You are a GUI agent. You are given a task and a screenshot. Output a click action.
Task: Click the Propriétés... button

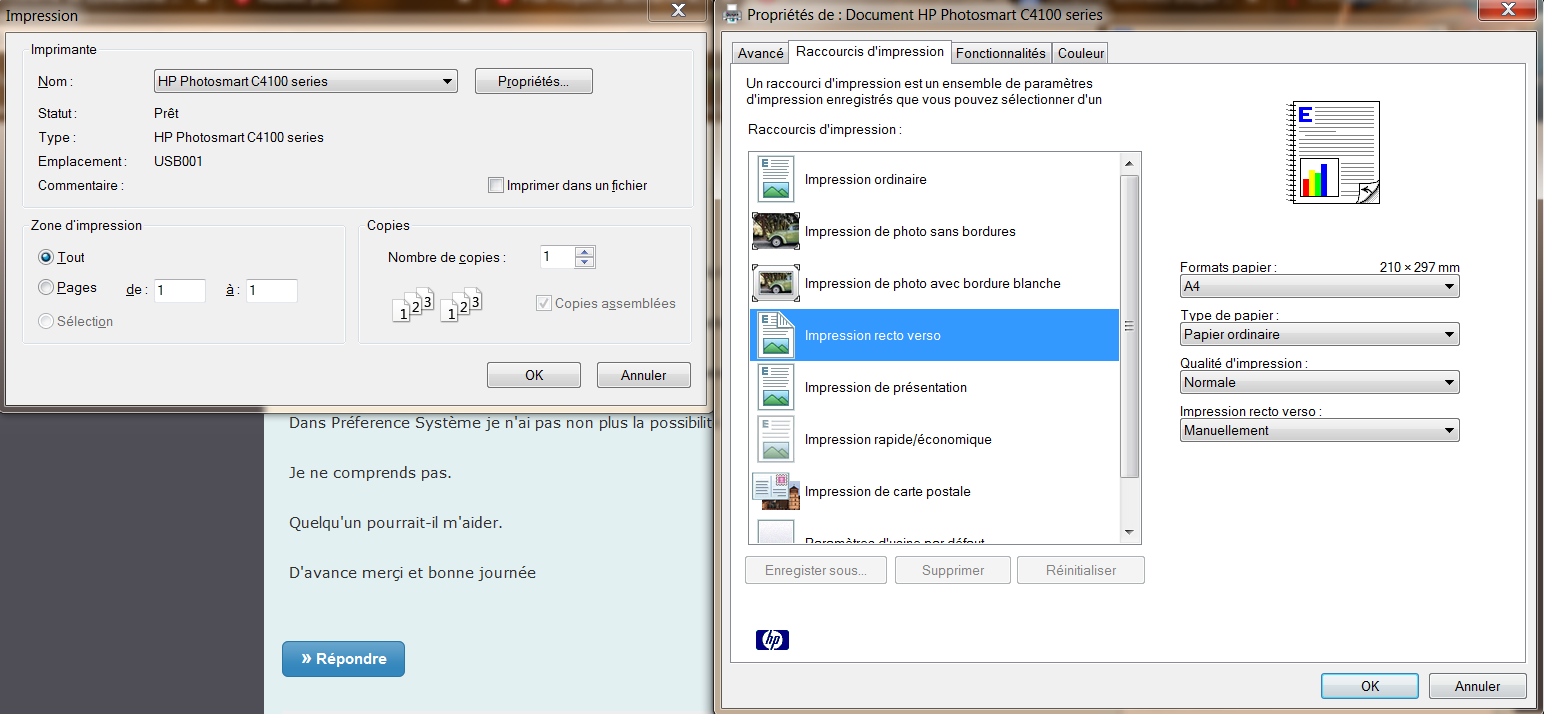click(533, 81)
